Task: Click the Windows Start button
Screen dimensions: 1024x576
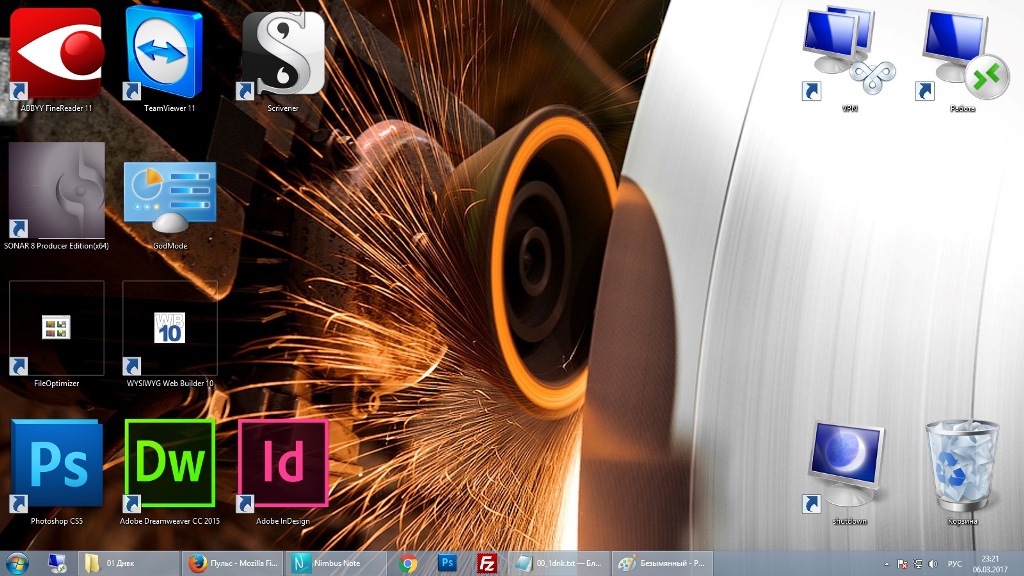Action: click(18, 563)
